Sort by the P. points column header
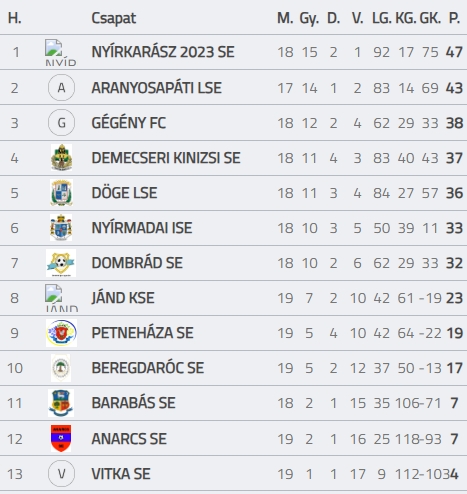Image resolution: width=467 pixels, height=494 pixels. (x=454, y=18)
